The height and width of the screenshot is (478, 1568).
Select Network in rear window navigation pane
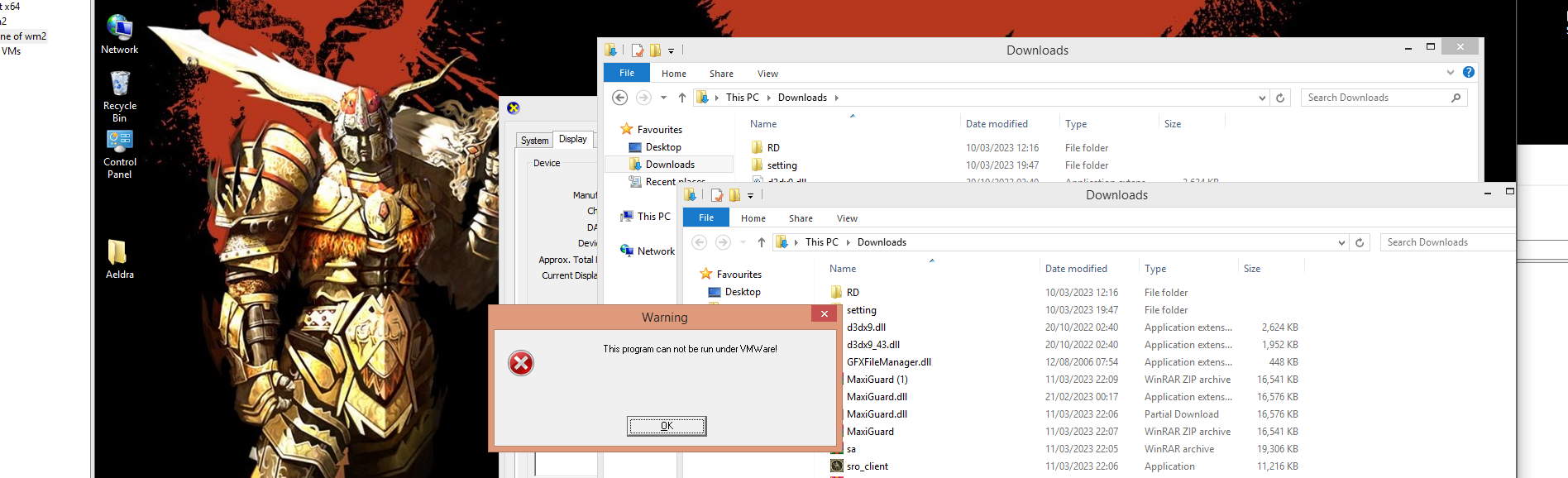pyautogui.click(x=648, y=251)
